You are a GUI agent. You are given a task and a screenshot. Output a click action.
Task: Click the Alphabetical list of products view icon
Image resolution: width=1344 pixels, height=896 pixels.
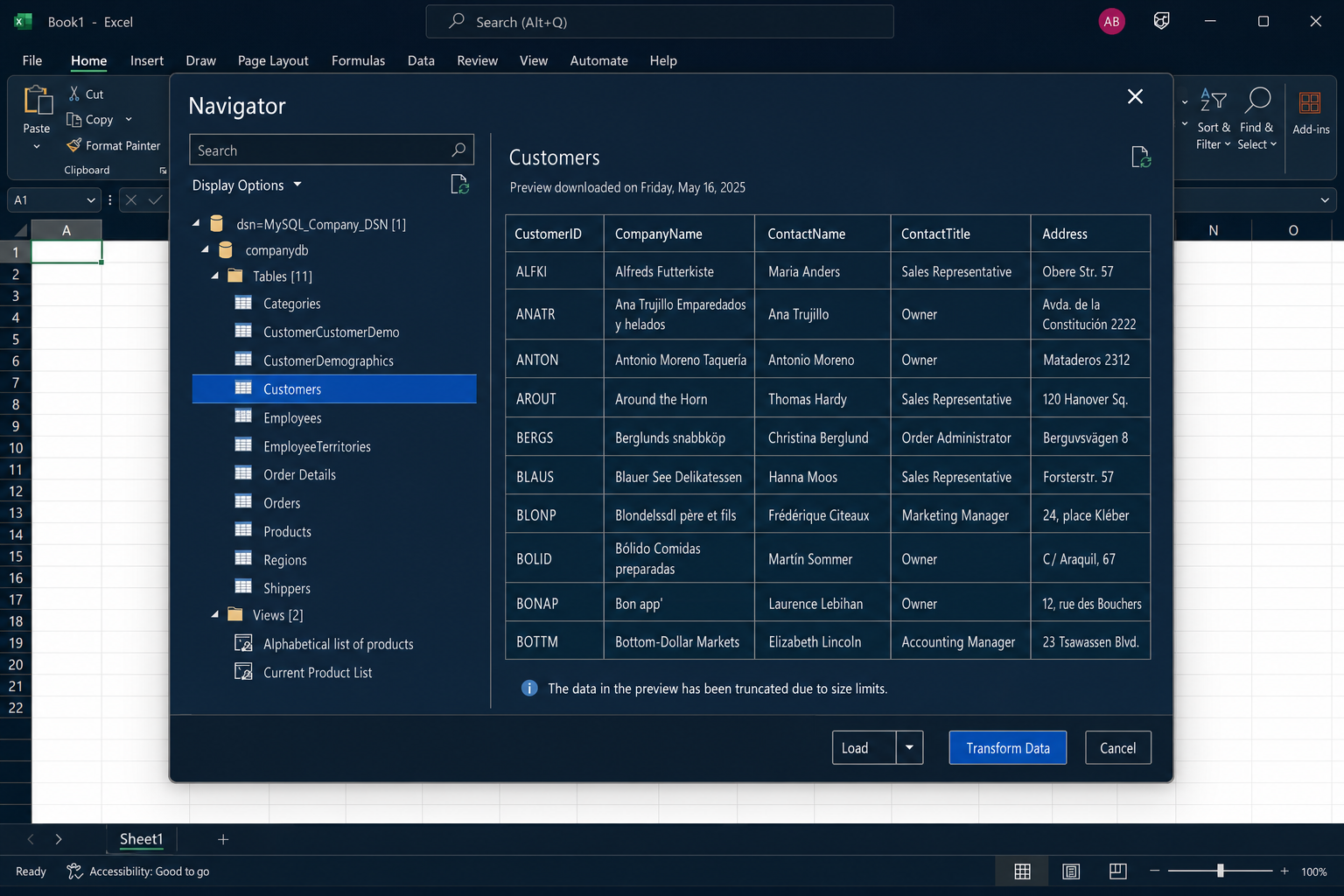(243, 643)
